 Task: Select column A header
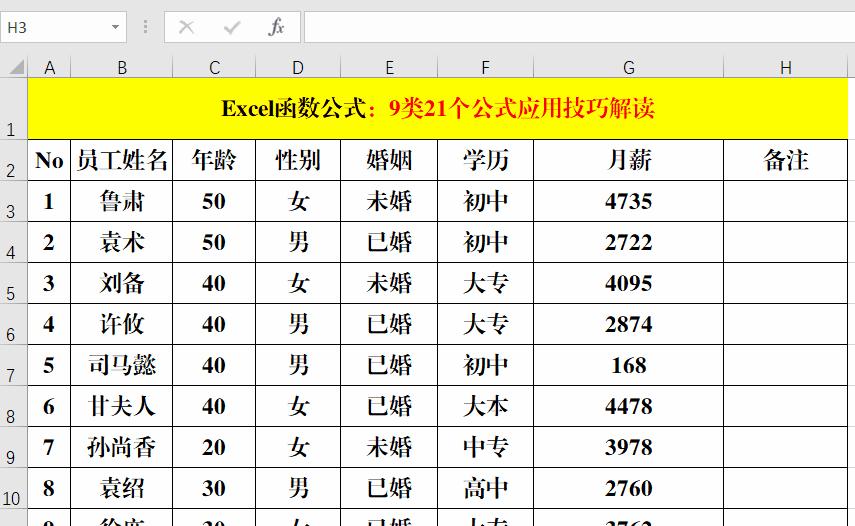49,68
